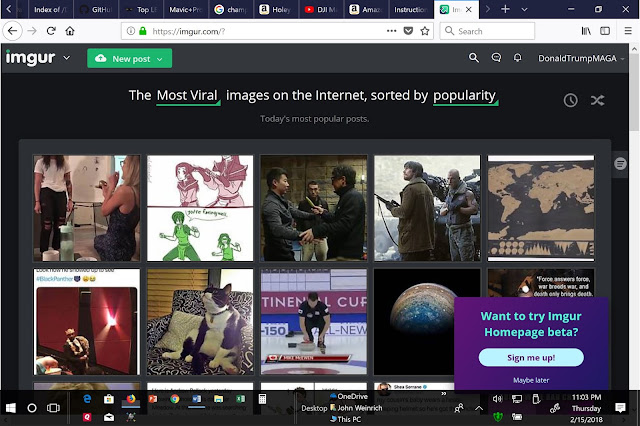Open the New post dropdown arrow
The height and width of the screenshot is (426, 640).
click(160, 59)
